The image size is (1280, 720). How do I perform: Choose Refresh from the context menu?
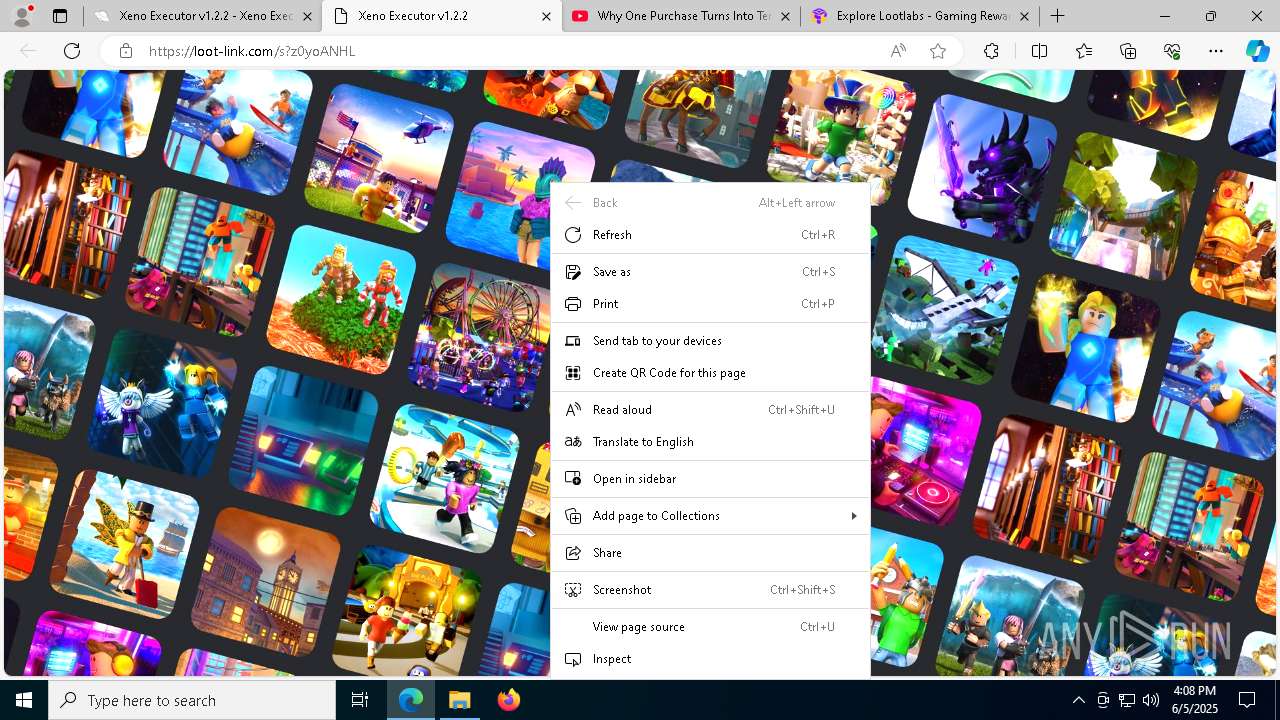pyautogui.click(x=710, y=235)
